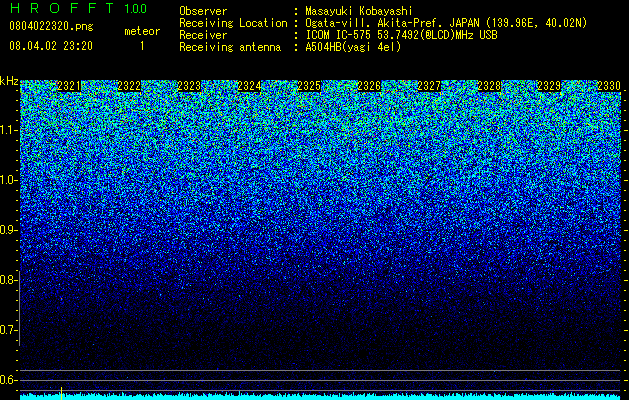This screenshot has height=400, width=629.
Task: Click the observer name Masayuki Kobayashi
Action: pyautogui.click(x=359, y=11)
